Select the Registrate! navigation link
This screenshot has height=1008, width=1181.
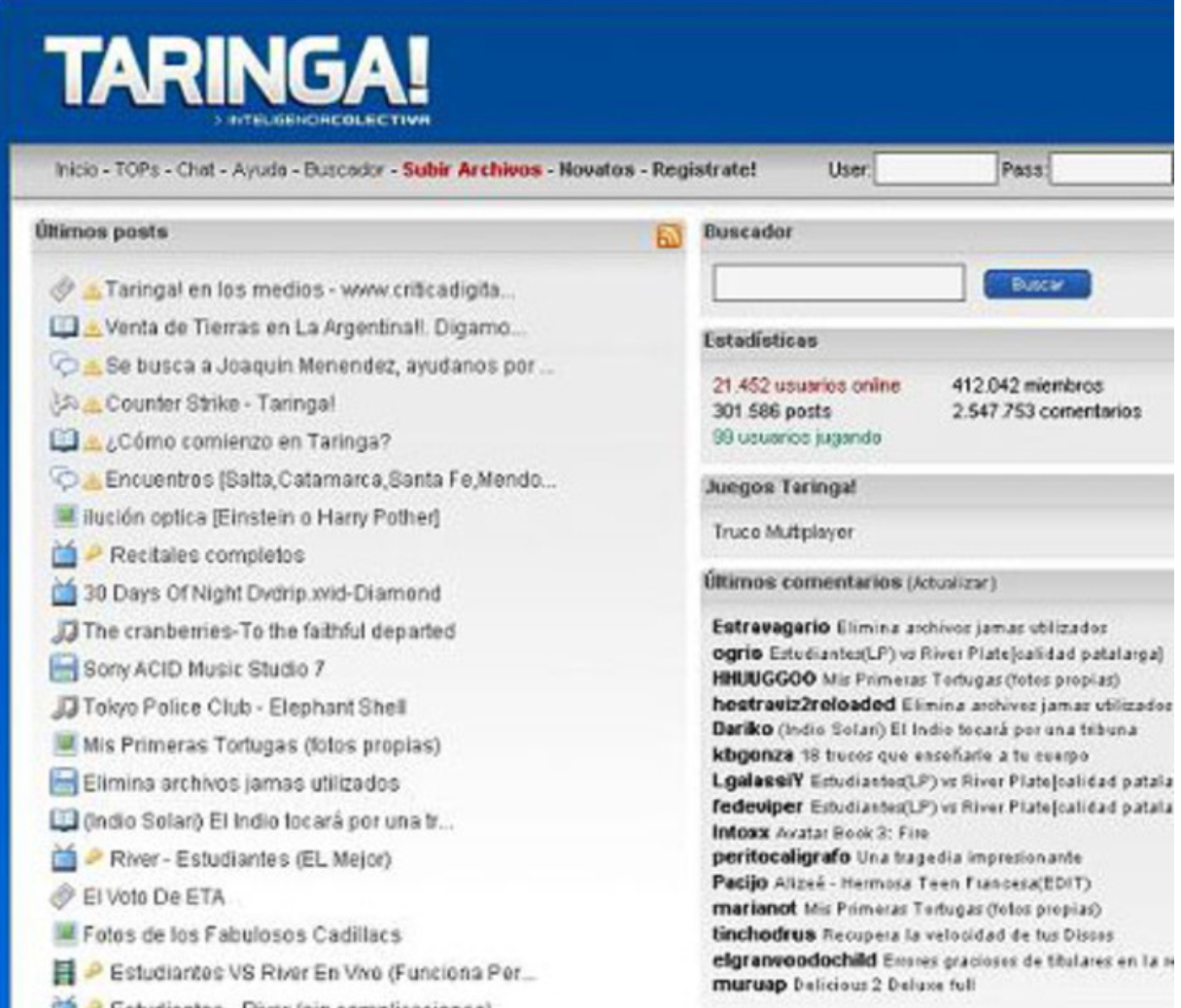coord(704,169)
